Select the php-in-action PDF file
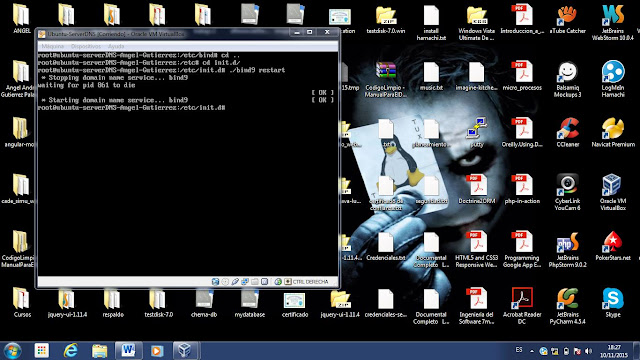The width and height of the screenshot is (640, 360). click(x=522, y=189)
